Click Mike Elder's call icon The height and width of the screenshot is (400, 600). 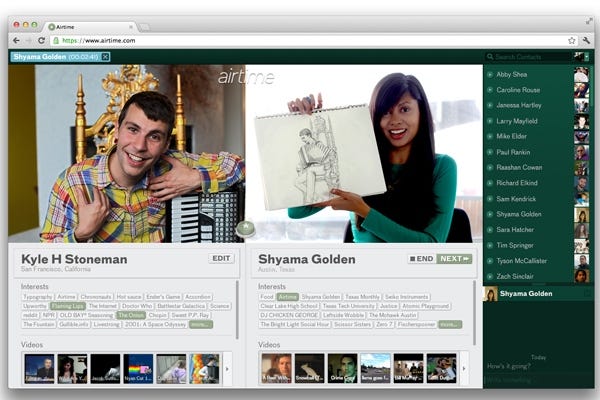490,136
